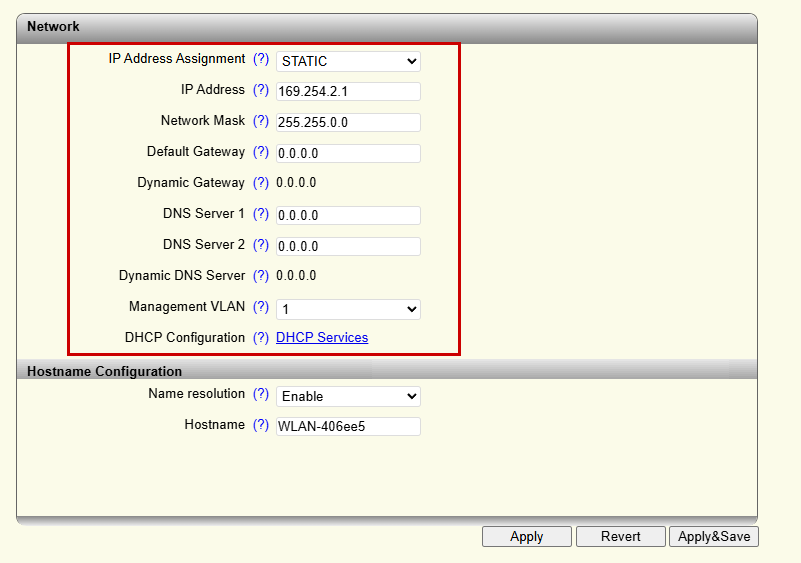Click the Hostname text field
801x563 pixels.
[x=348, y=427]
